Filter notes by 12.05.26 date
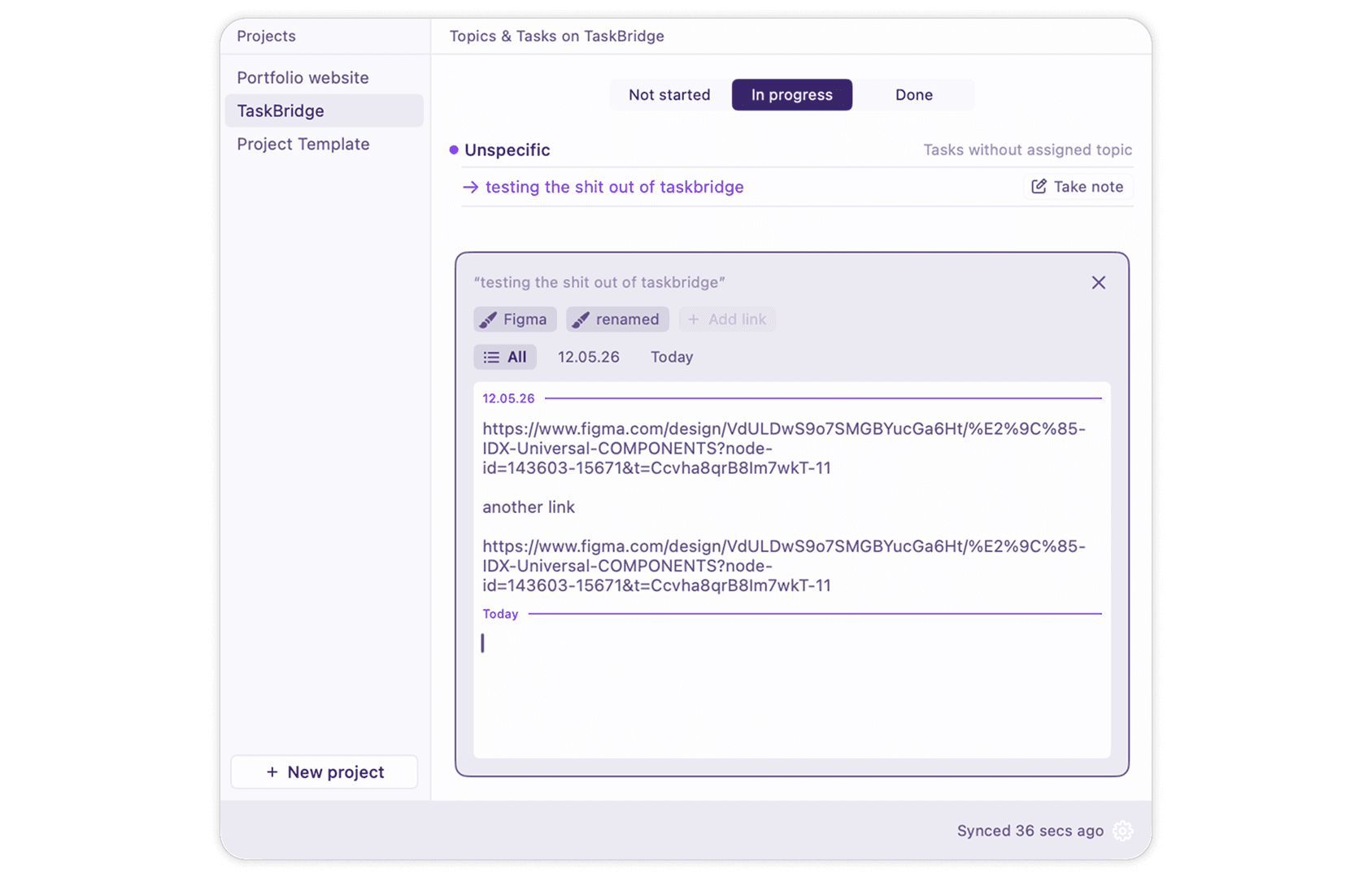Image resolution: width=1372 pixels, height=878 pixels. coord(588,357)
